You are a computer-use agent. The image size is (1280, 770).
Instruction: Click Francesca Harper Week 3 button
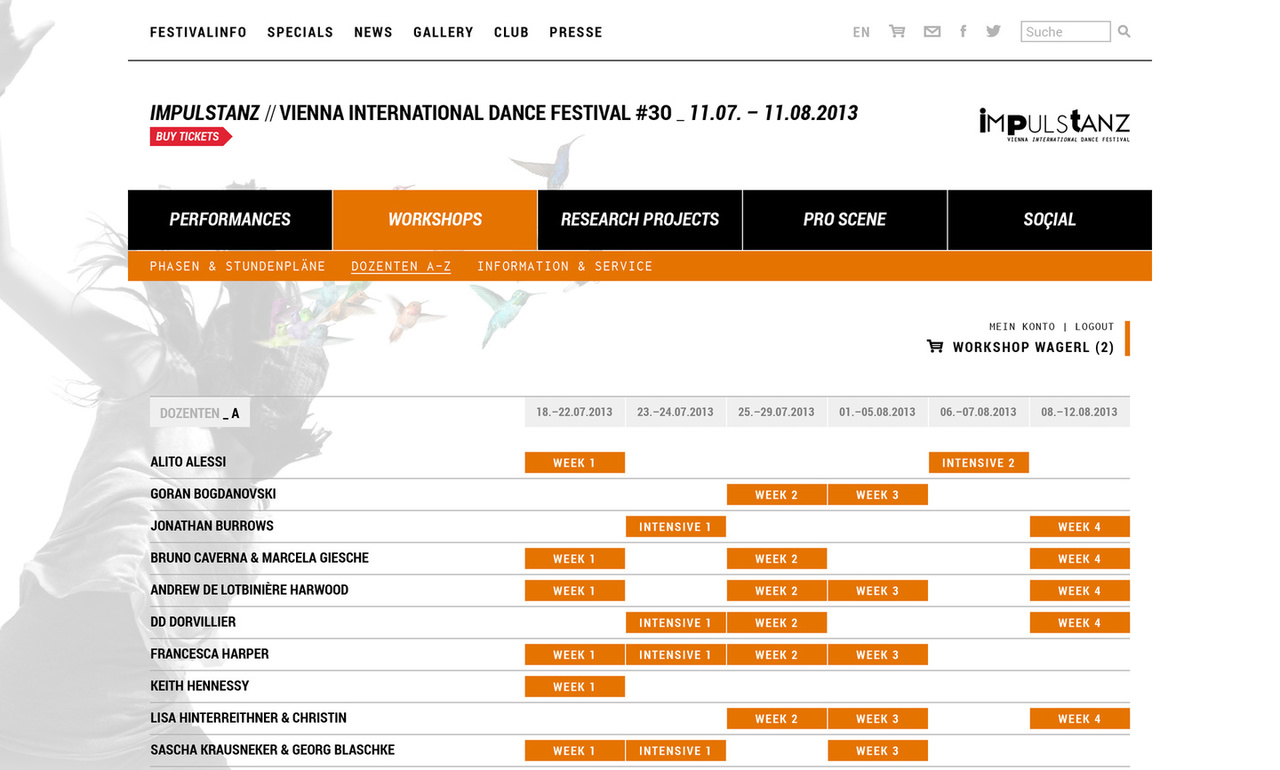click(x=877, y=655)
